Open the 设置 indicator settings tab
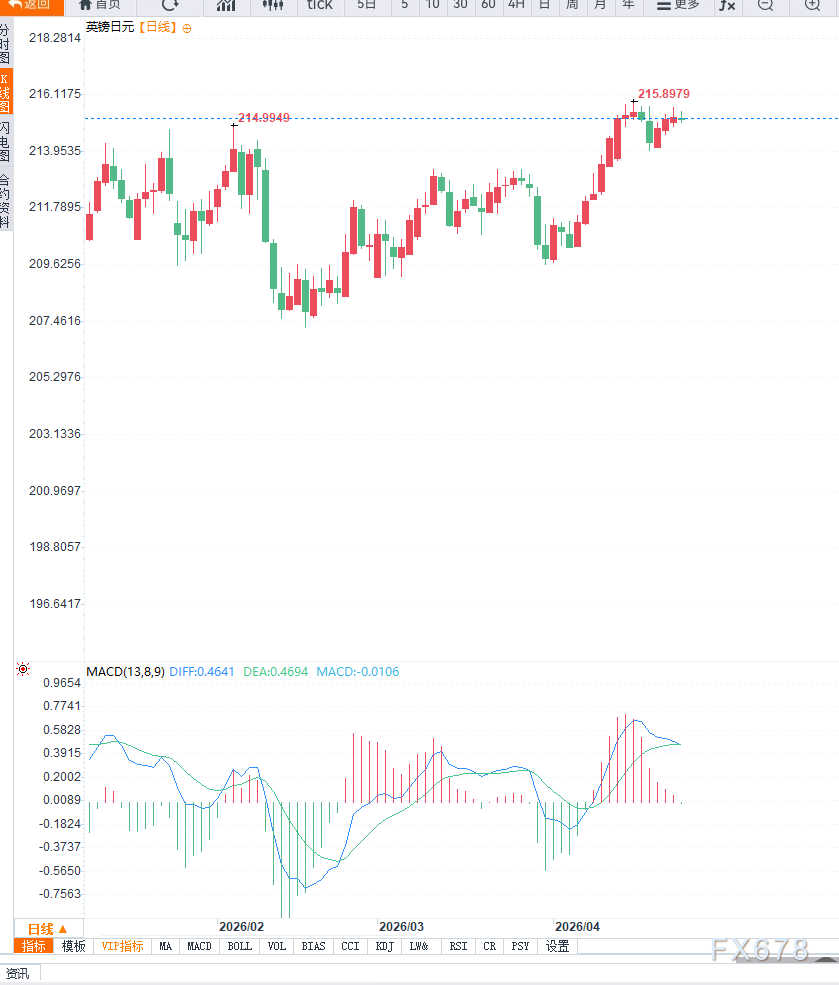 point(557,946)
